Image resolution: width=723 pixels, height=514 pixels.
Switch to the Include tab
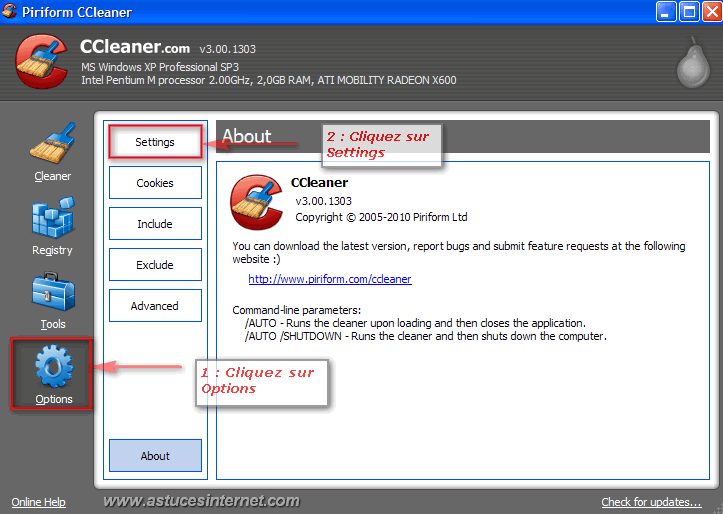coord(155,224)
